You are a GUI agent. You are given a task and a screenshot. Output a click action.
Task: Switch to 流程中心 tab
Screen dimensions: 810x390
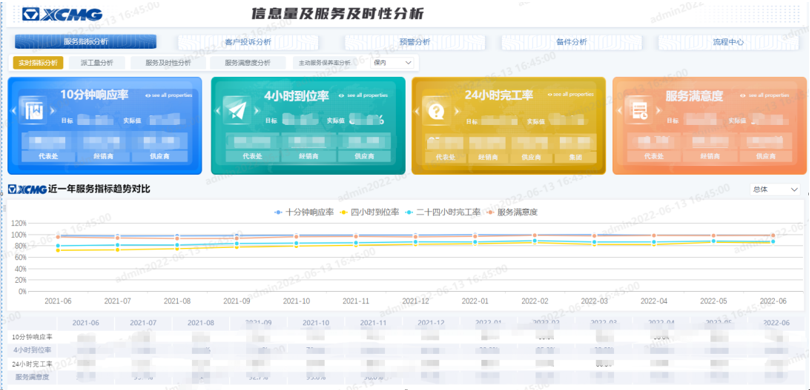pos(728,42)
